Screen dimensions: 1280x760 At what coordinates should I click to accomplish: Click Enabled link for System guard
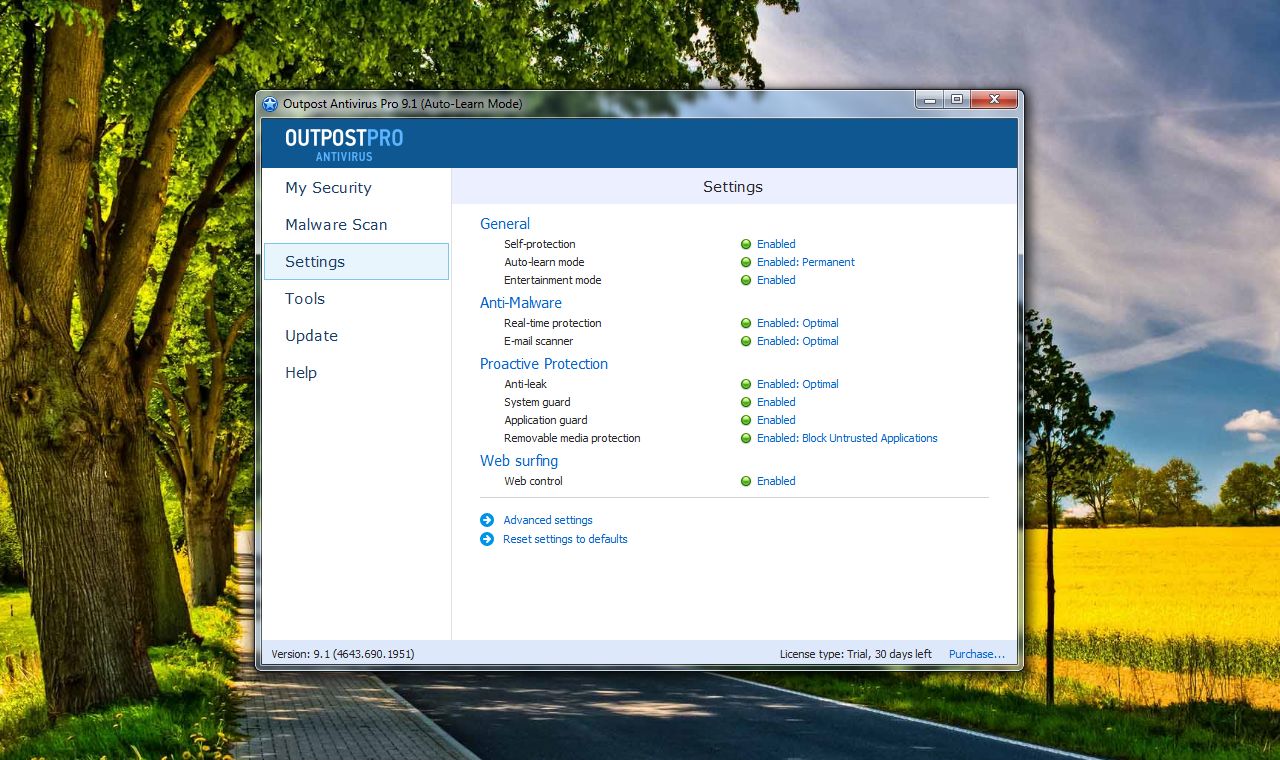(x=776, y=402)
